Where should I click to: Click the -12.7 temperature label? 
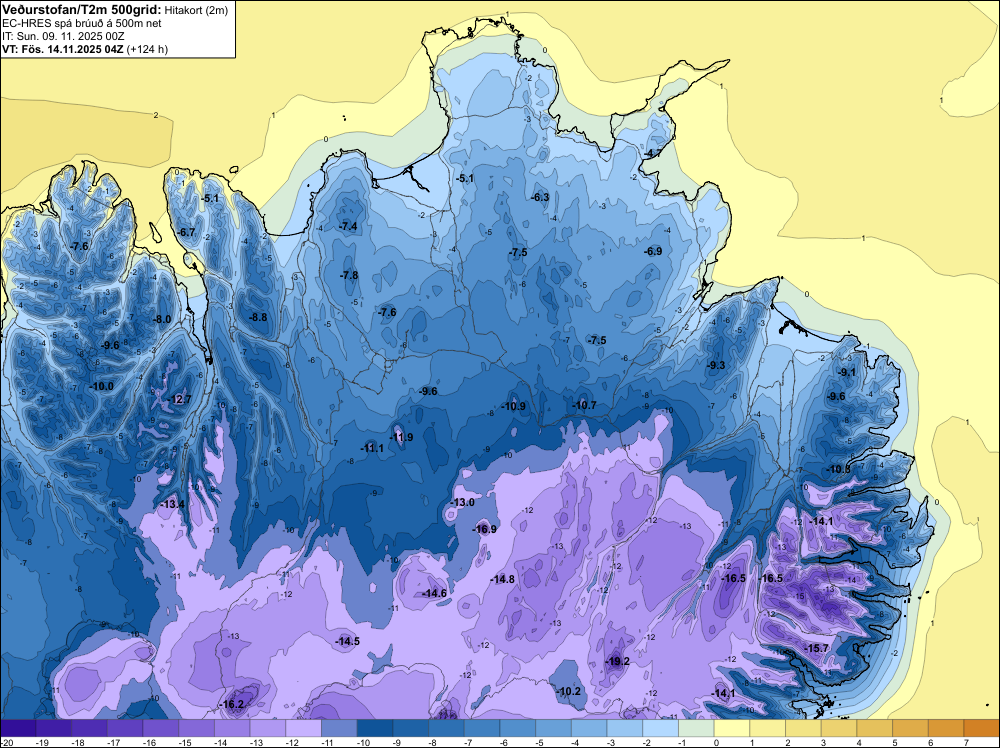(179, 399)
